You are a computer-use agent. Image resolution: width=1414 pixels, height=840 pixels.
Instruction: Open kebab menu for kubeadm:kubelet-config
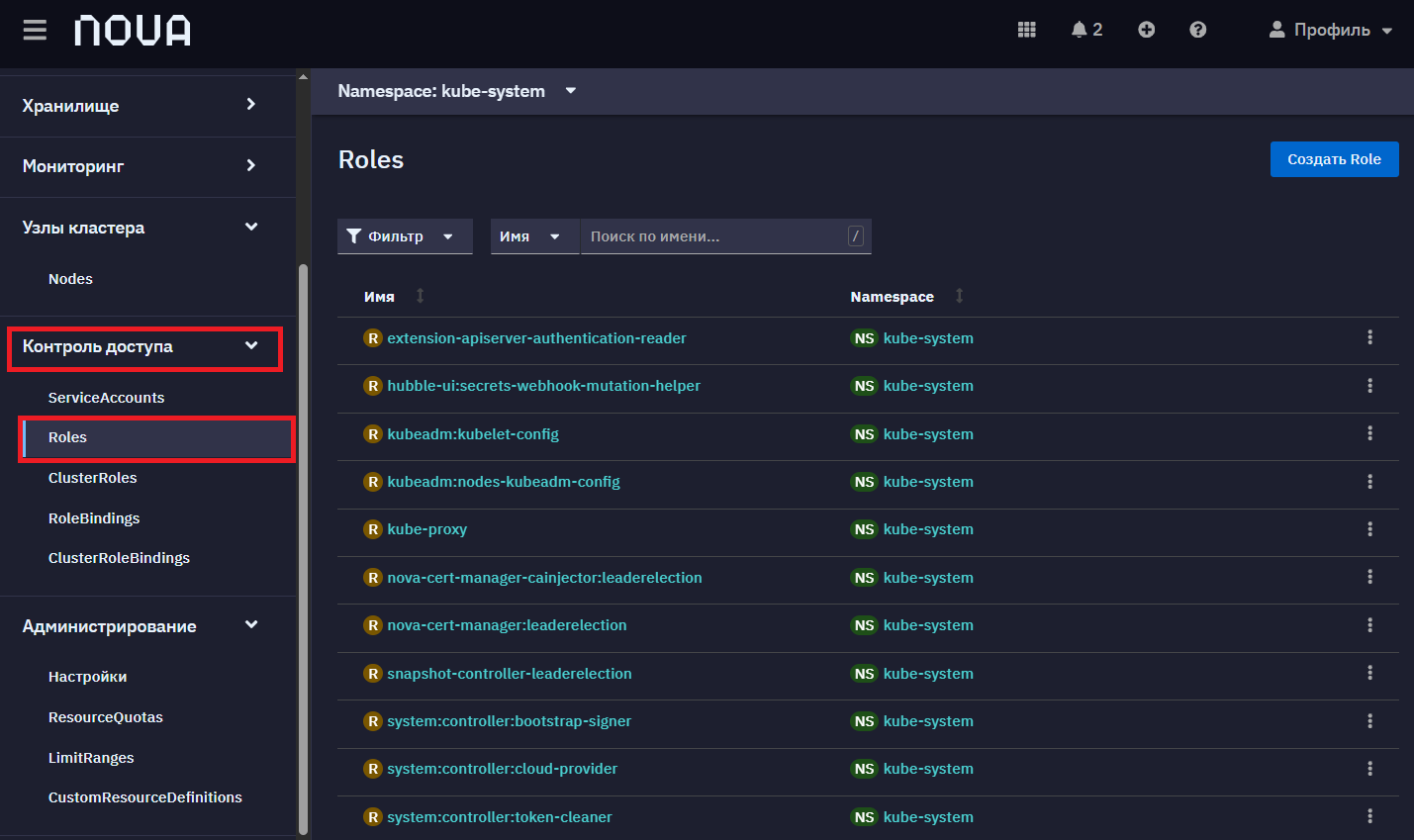pos(1369,433)
